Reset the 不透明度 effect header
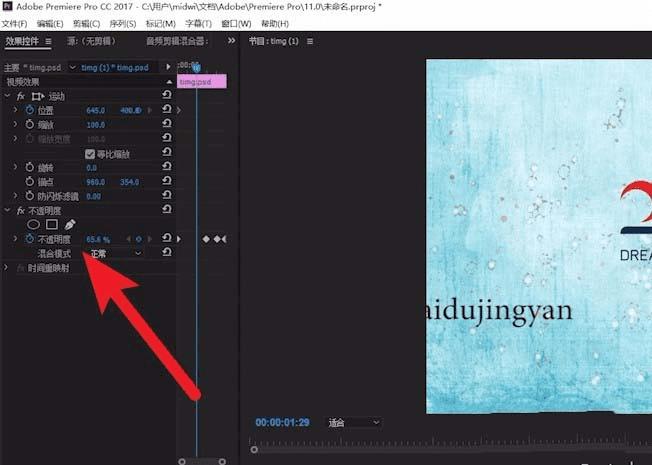This screenshot has width=652, height=465. (x=167, y=209)
